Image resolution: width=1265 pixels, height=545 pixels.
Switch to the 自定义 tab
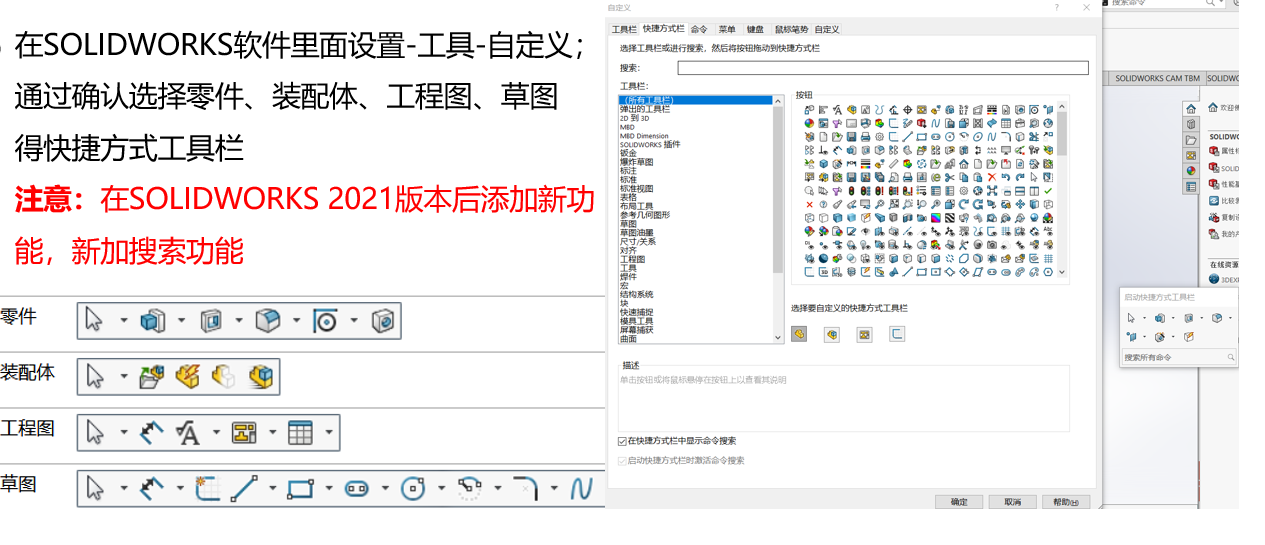(827, 30)
